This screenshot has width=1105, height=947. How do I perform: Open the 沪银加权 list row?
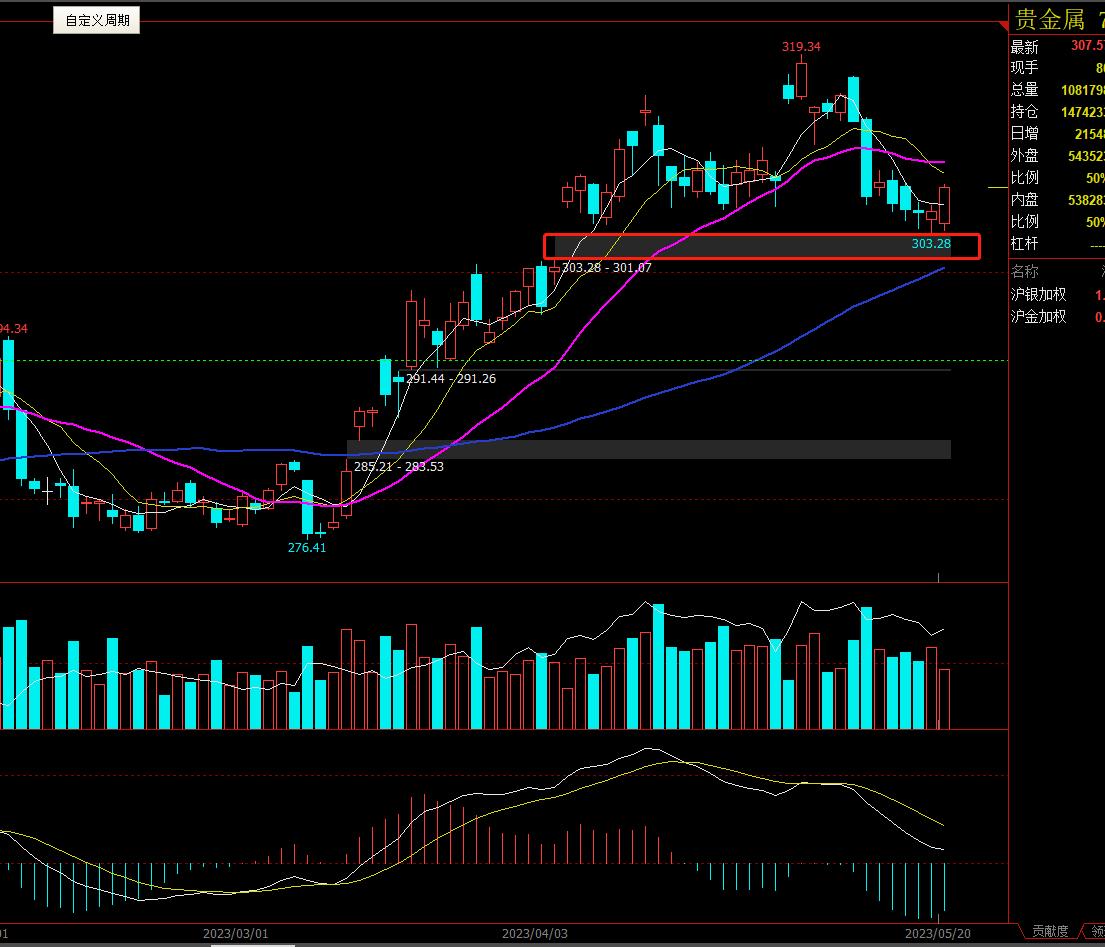[1057, 295]
